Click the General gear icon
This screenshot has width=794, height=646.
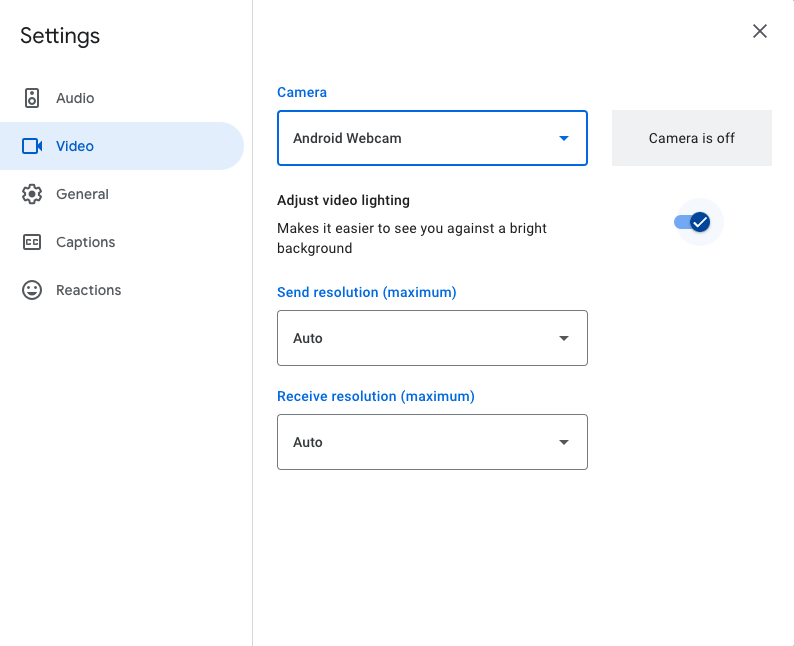point(32,194)
